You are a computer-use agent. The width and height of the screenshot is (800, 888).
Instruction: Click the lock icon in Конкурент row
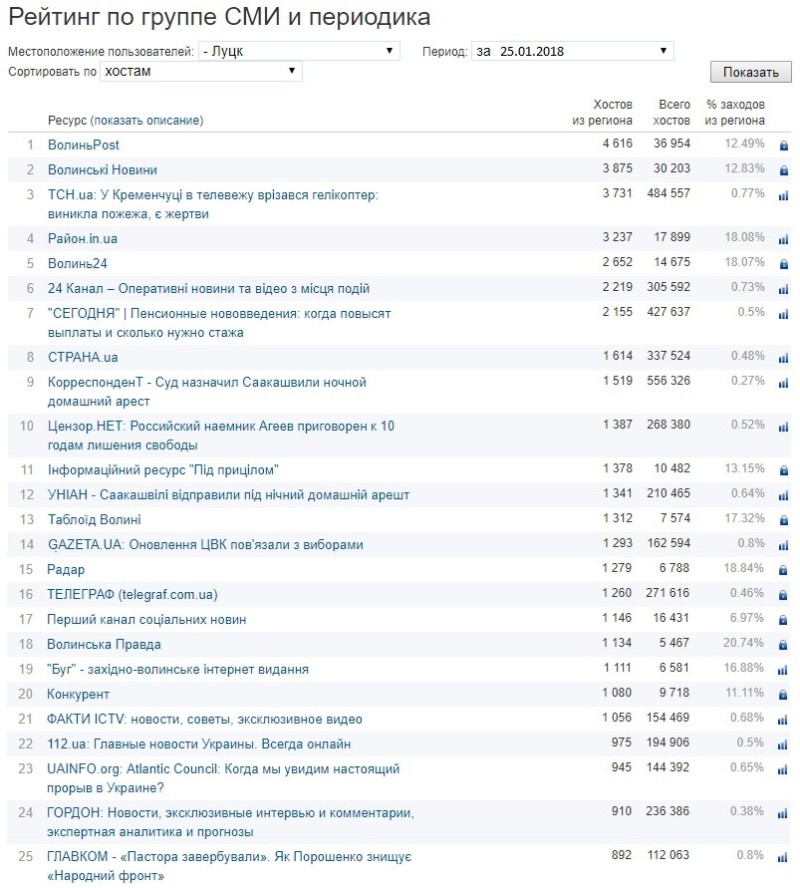[784, 695]
